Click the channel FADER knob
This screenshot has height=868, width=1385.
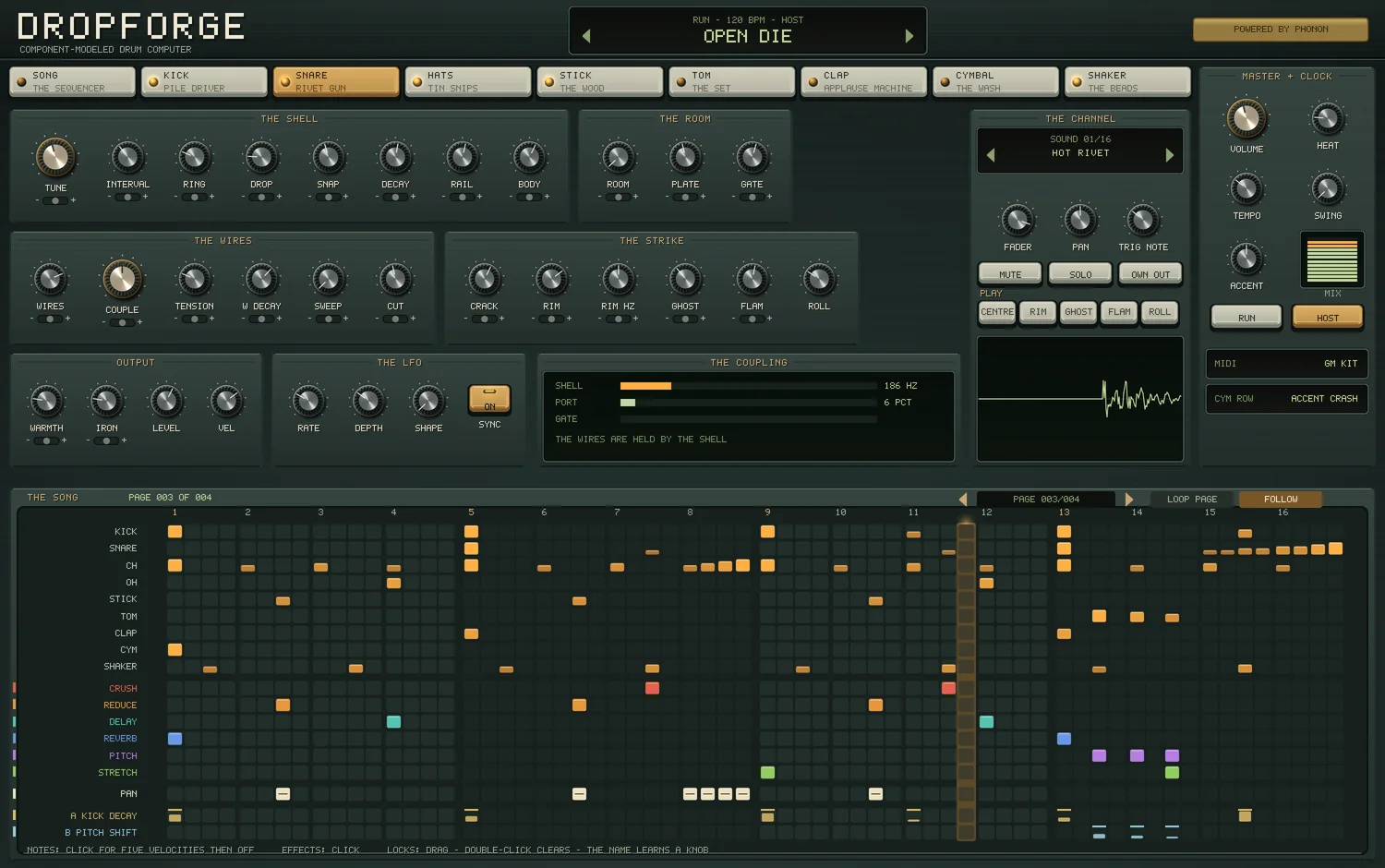1018,220
